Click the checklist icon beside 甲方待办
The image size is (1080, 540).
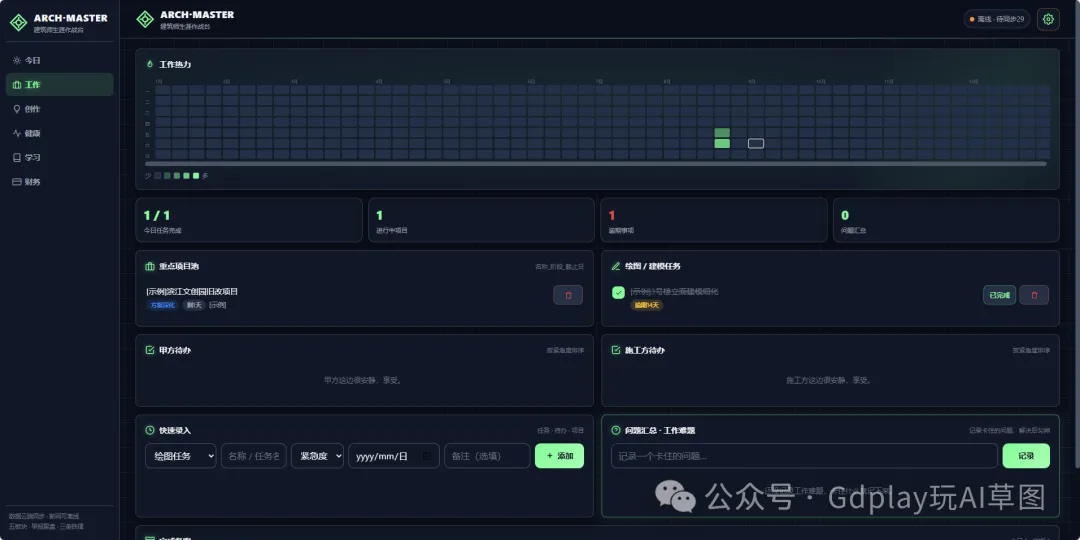(149, 350)
